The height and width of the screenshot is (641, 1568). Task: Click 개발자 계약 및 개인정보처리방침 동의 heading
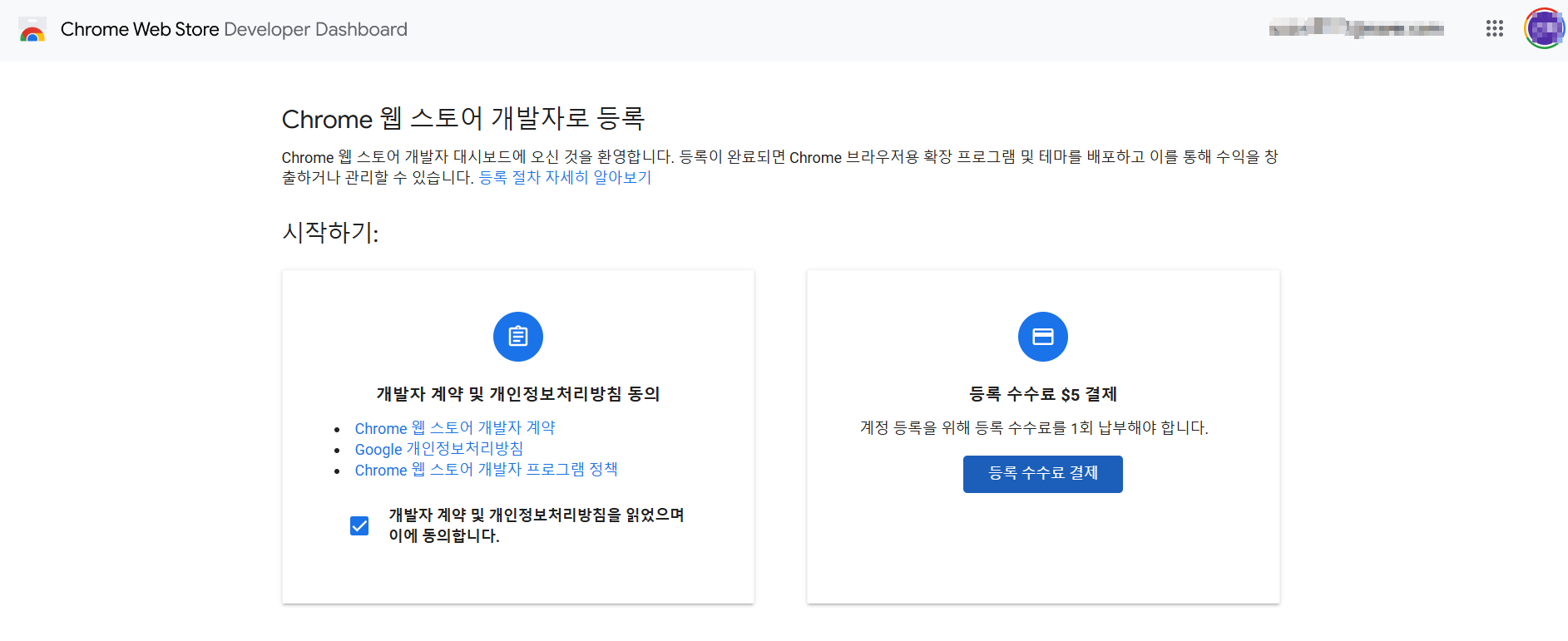pyautogui.click(x=518, y=394)
